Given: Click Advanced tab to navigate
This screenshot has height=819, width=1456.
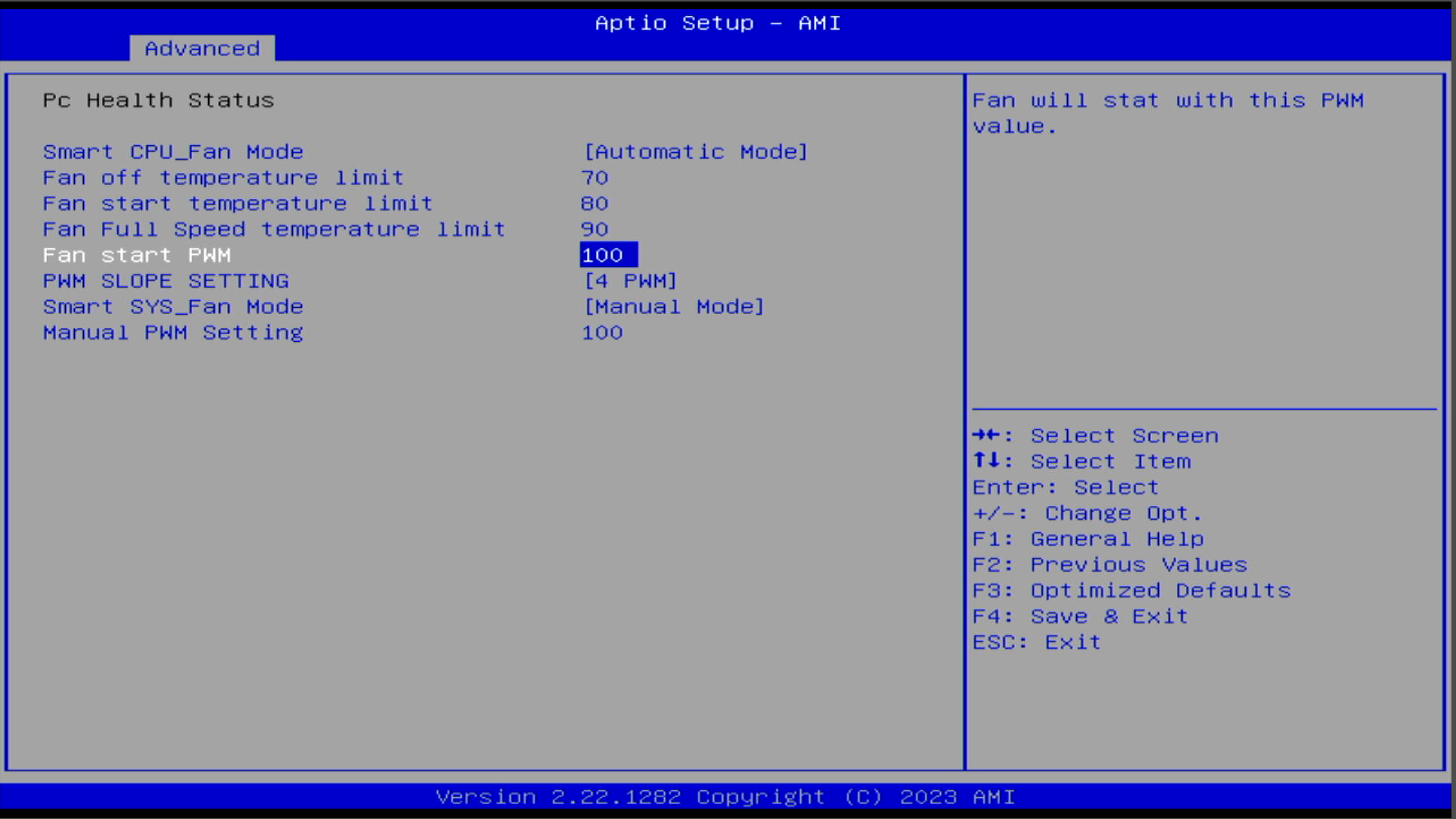Looking at the screenshot, I should click(201, 47).
